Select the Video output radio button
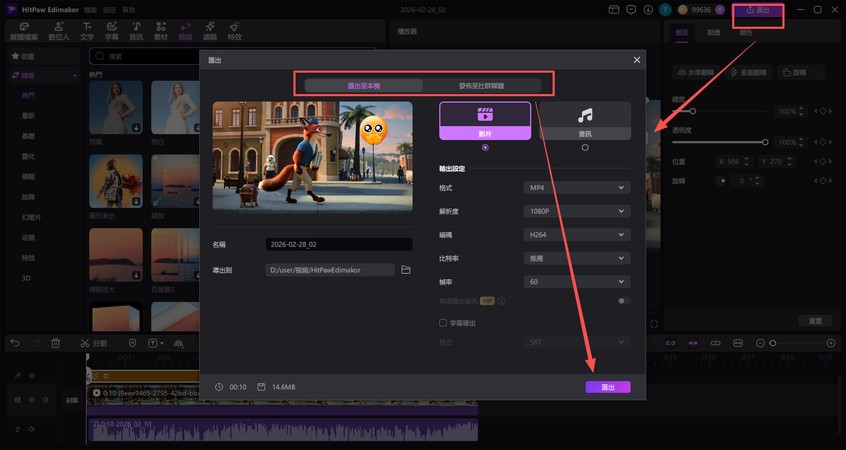 click(x=485, y=147)
